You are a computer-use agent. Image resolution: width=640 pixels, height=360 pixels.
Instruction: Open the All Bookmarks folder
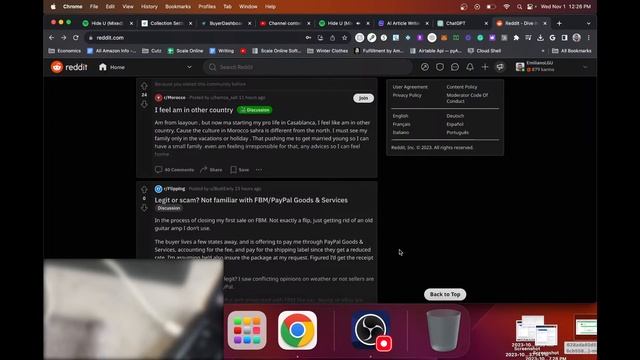click(571, 51)
